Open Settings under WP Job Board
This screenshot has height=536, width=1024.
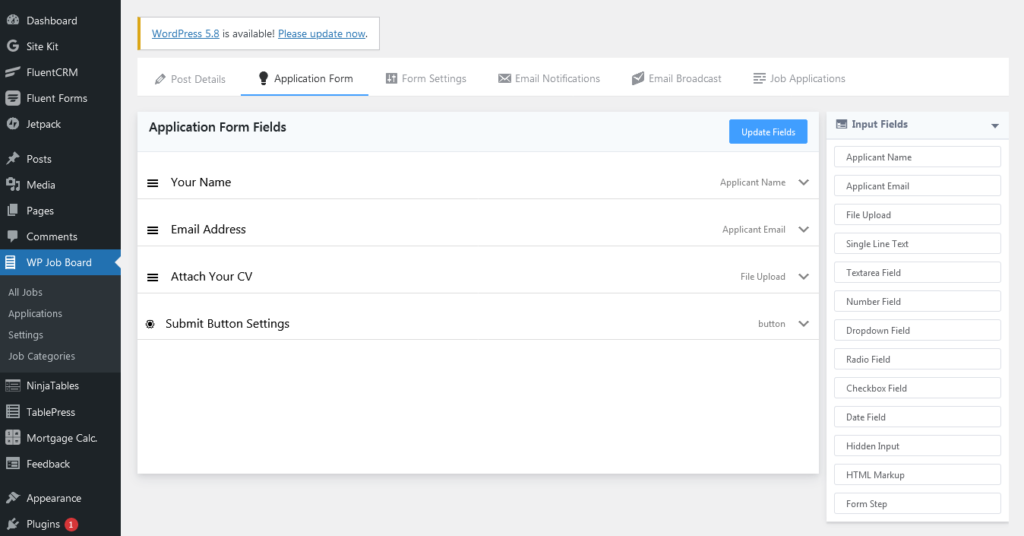click(25, 335)
